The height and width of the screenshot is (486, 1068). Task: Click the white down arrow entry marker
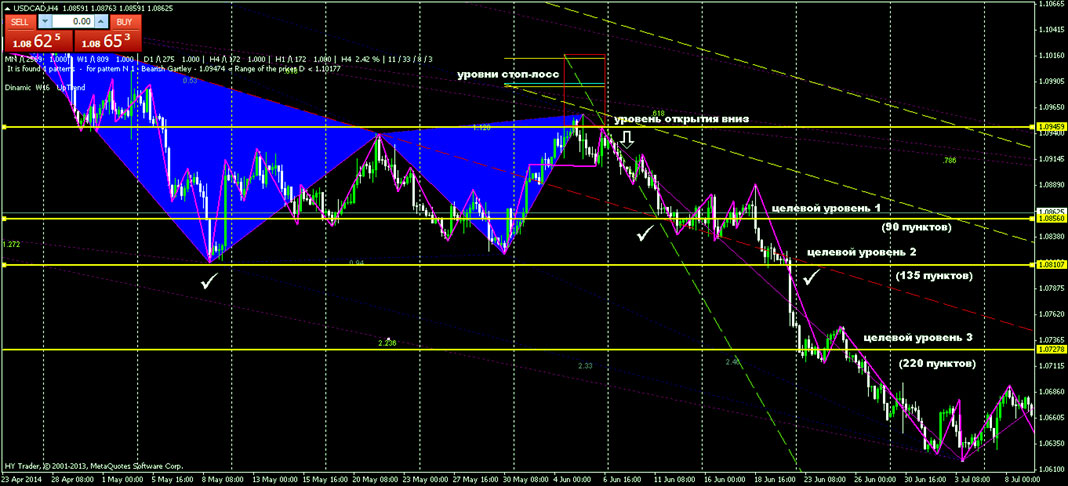[628, 139]
